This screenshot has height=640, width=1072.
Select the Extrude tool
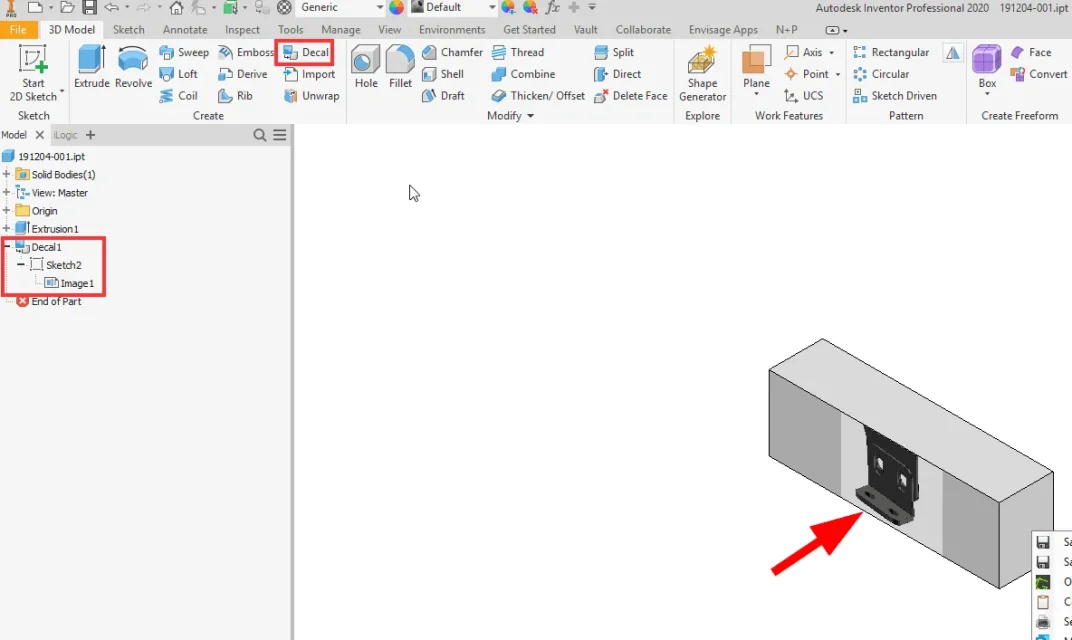coord(92,66)
